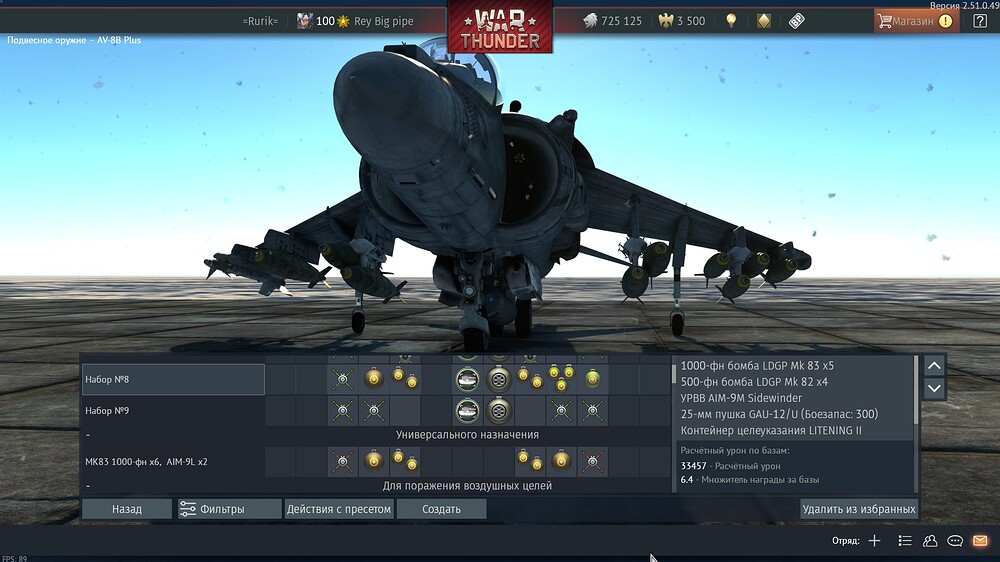
Task: Open the squad list icon
Action: coord(904,540)
